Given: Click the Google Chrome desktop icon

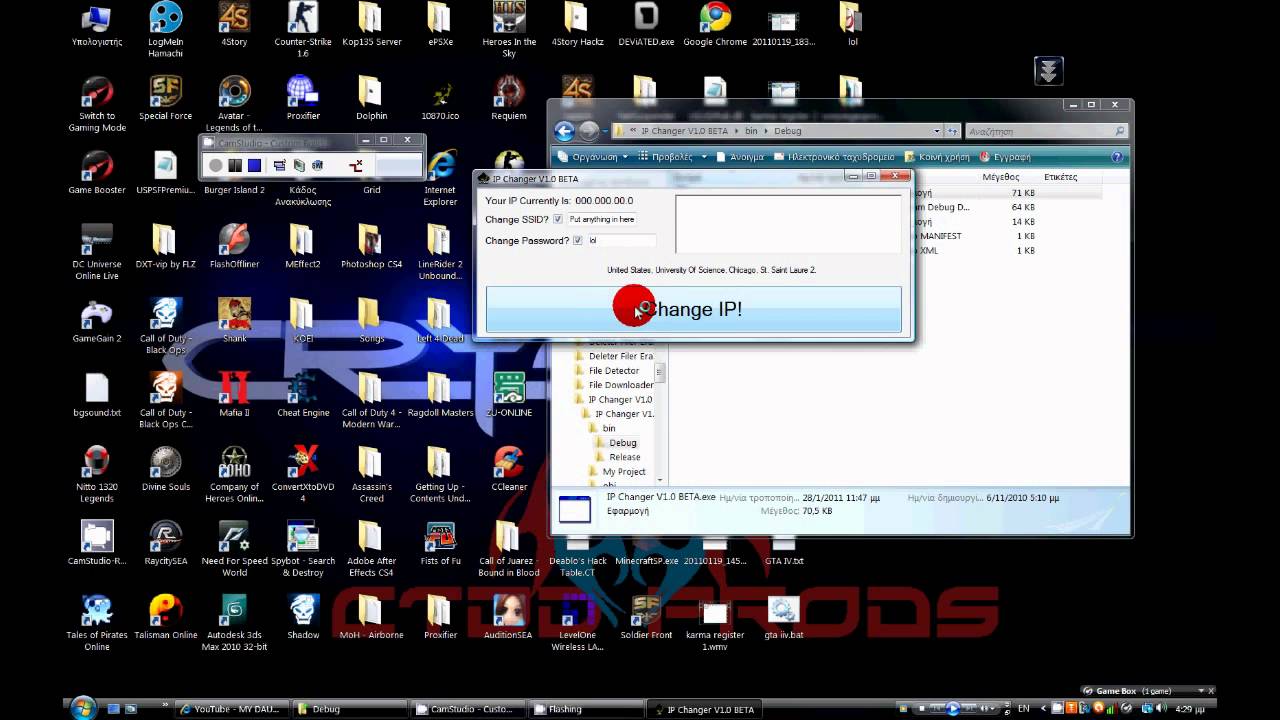Looking at the screenshot, I should (x=715, y=25).
